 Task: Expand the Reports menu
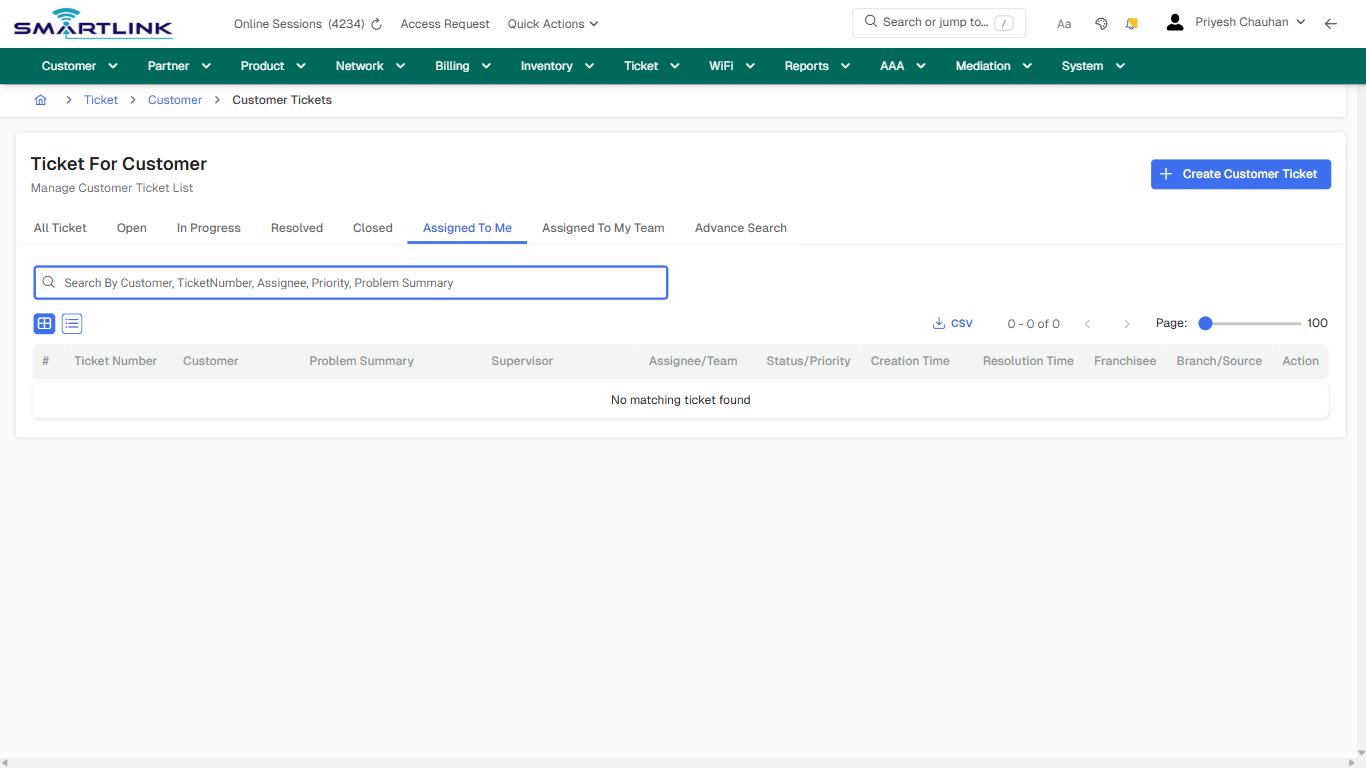(816, 65)
